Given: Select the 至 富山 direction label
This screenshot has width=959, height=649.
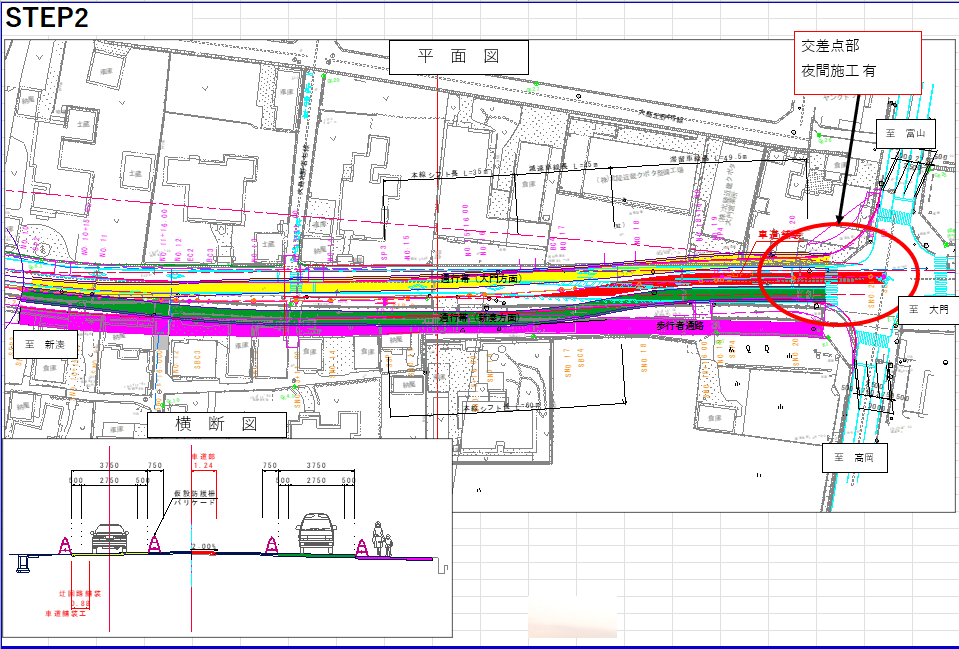Looking at the screenshot, I should tap(906, 134).
